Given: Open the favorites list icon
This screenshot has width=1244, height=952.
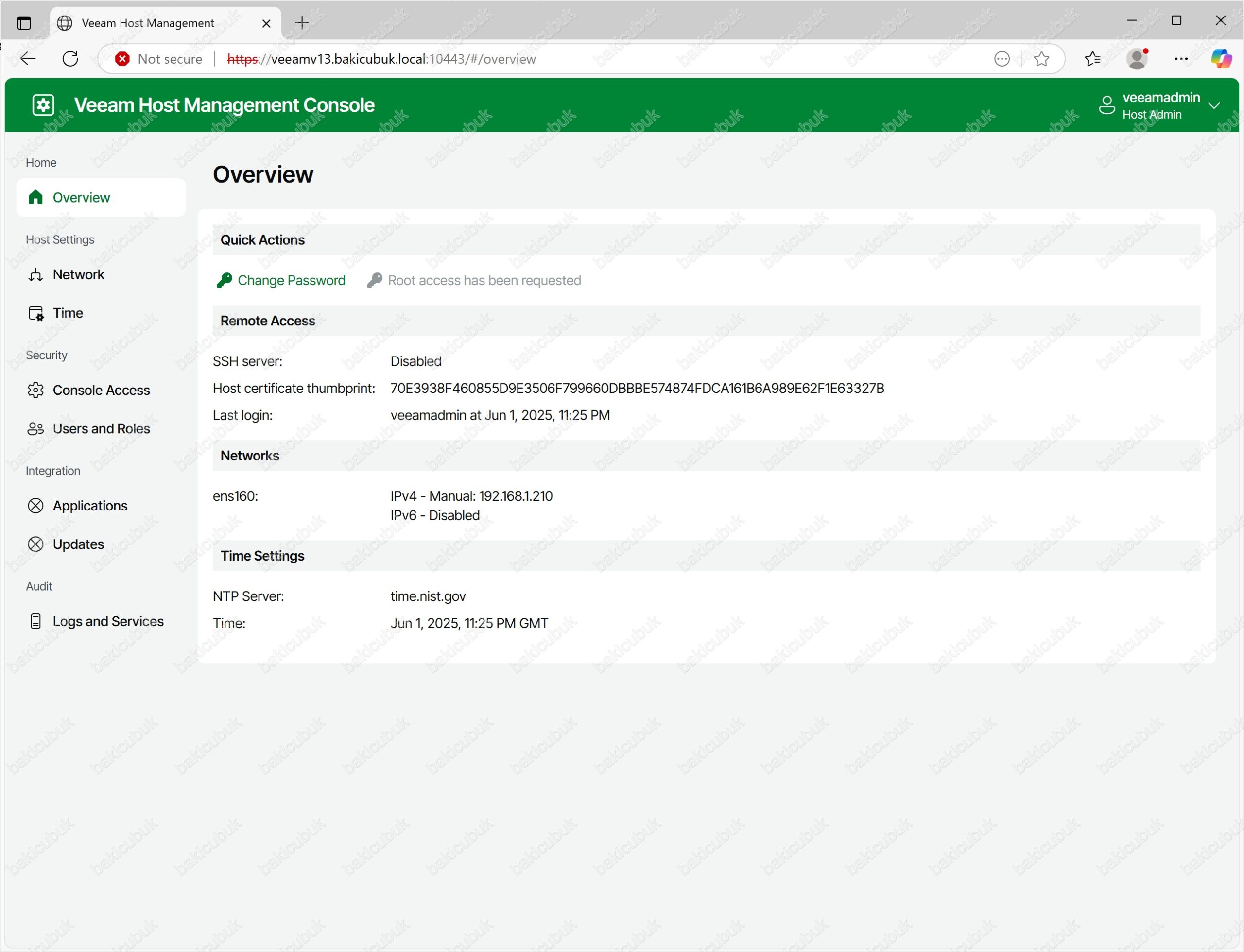Looking at the screenshot, I should 1092,59.
